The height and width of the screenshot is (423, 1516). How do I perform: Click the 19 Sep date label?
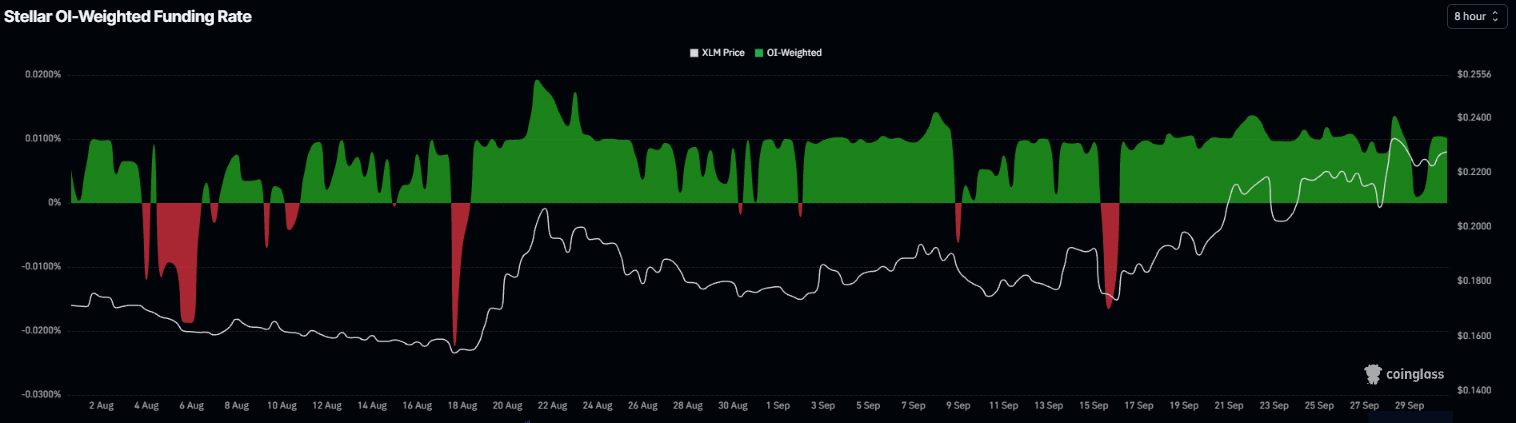[x=1184, y=407]
